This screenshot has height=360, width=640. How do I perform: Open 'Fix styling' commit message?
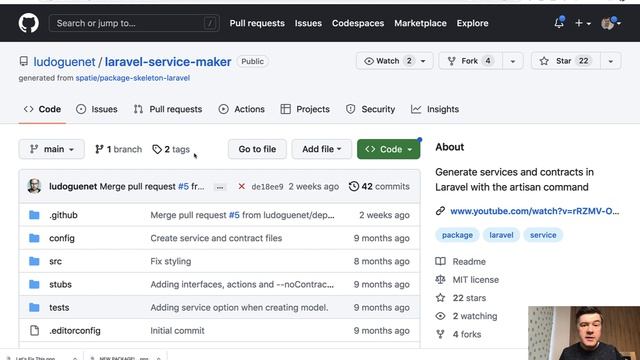171,261
